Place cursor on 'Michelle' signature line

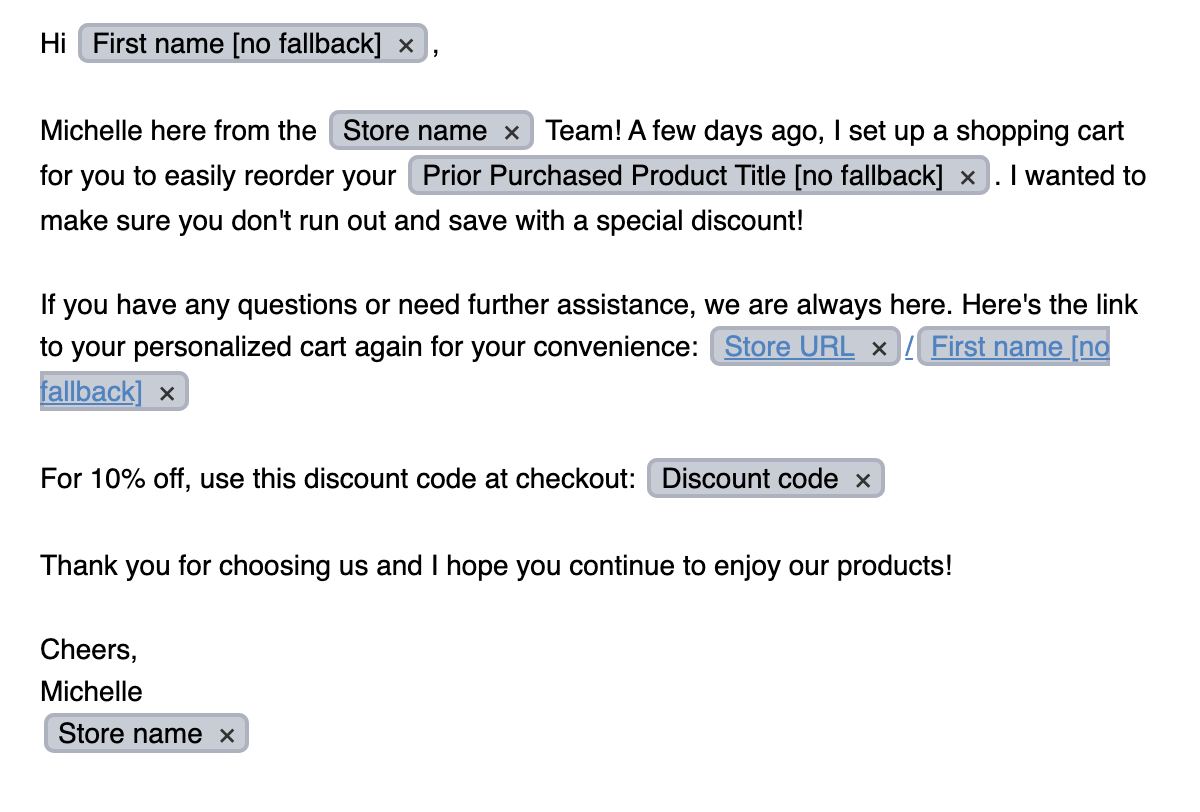click(x=91, y=692)
